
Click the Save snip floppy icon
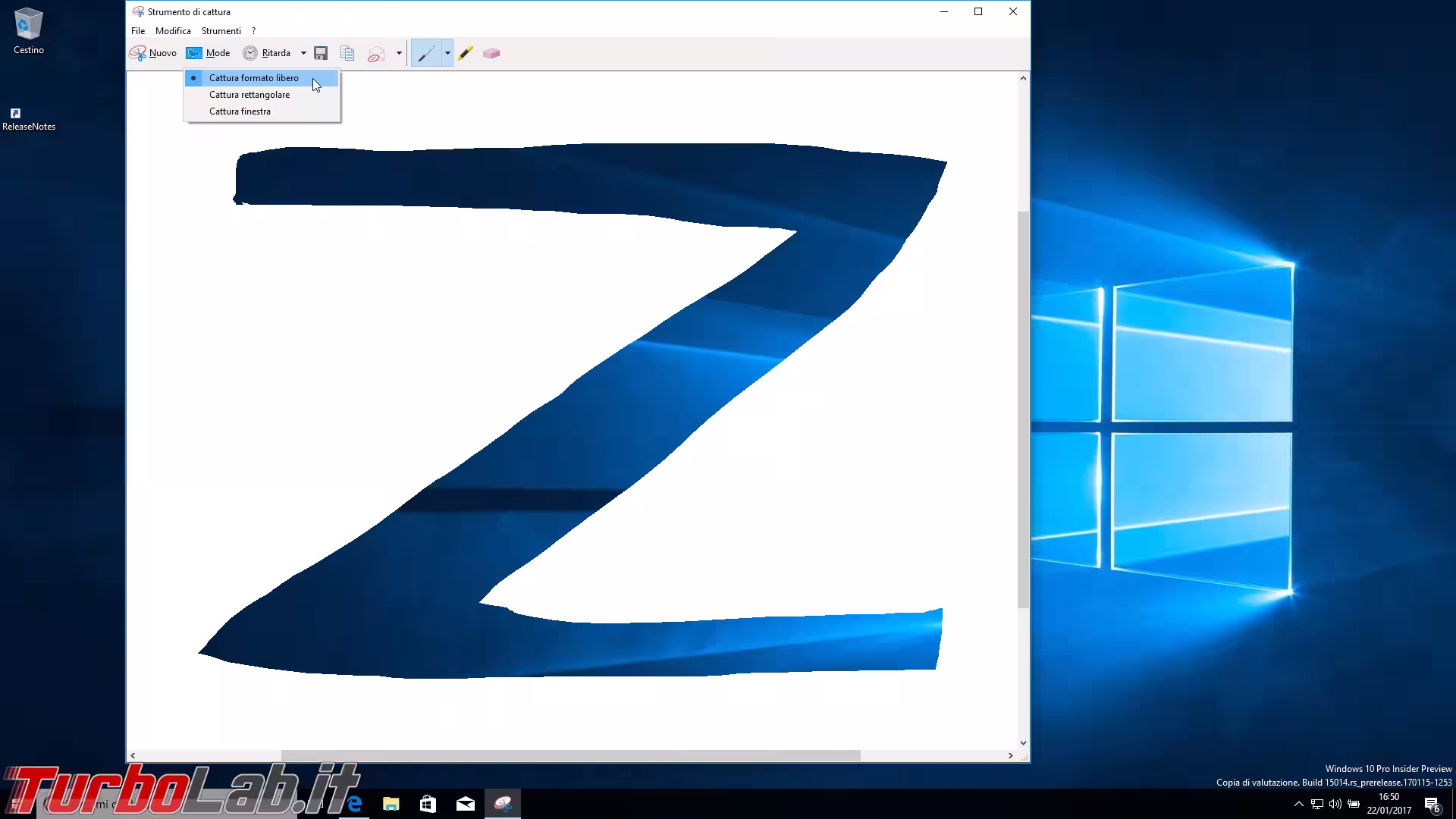point(321,53)
